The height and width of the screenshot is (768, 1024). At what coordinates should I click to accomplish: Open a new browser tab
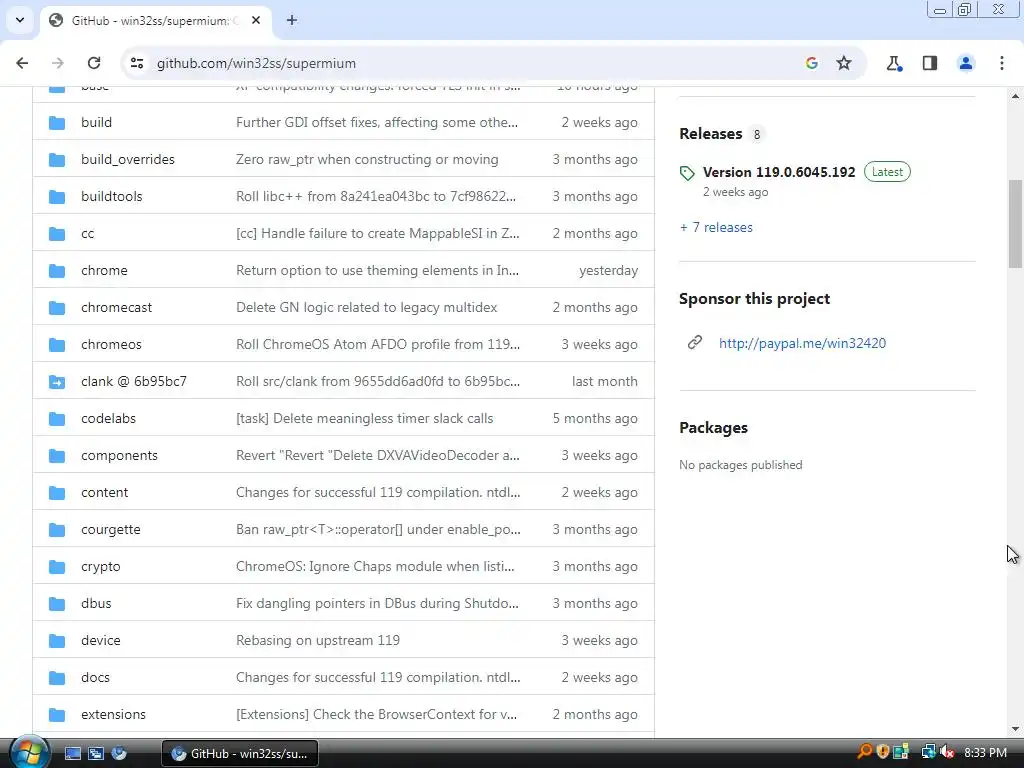point(292,20)
